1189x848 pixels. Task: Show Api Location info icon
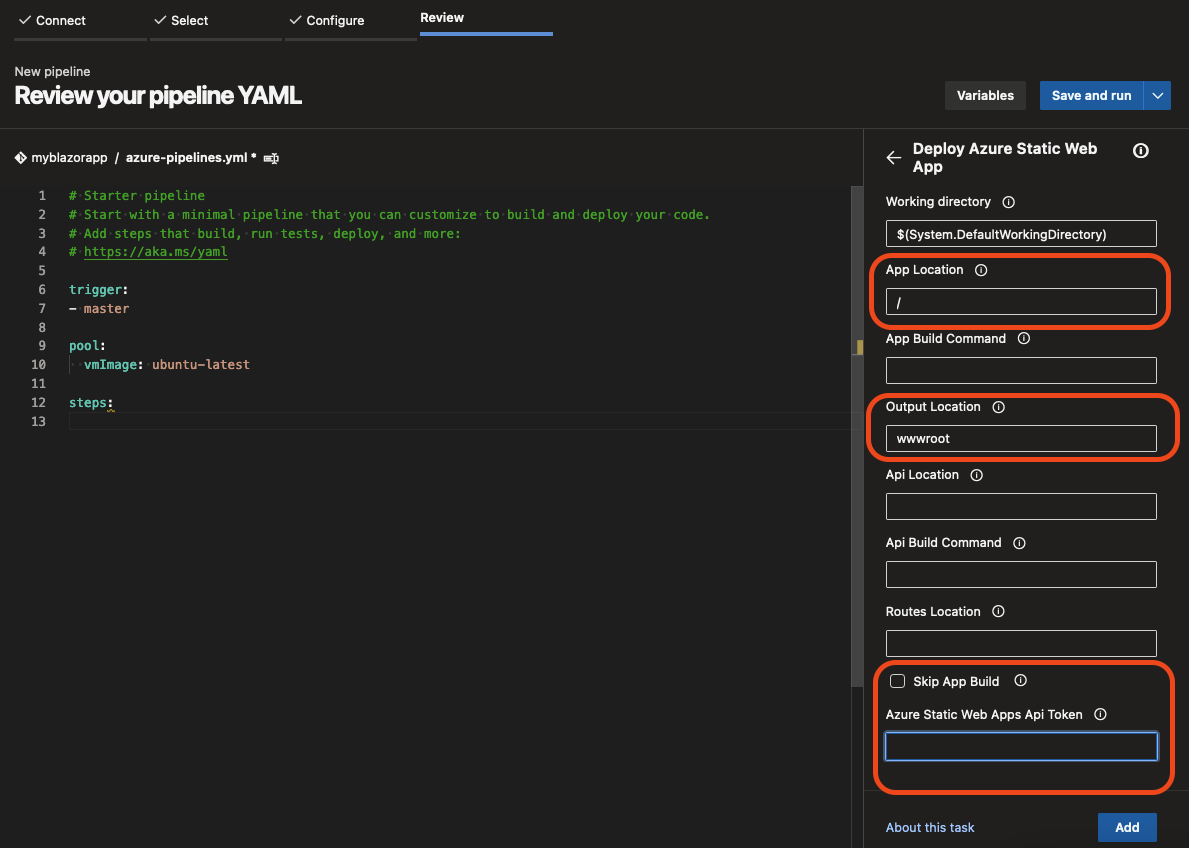click(x=977, y=475)
